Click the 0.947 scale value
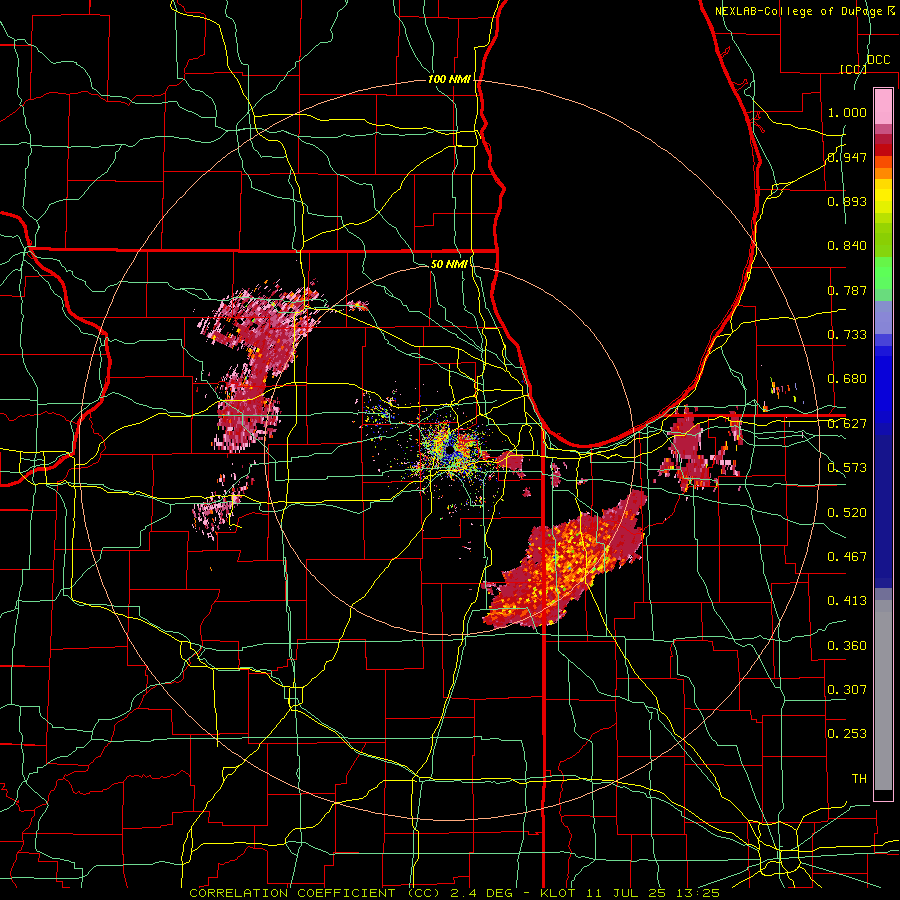The width and height of the screenshot is (900, 900). point(847,157)
